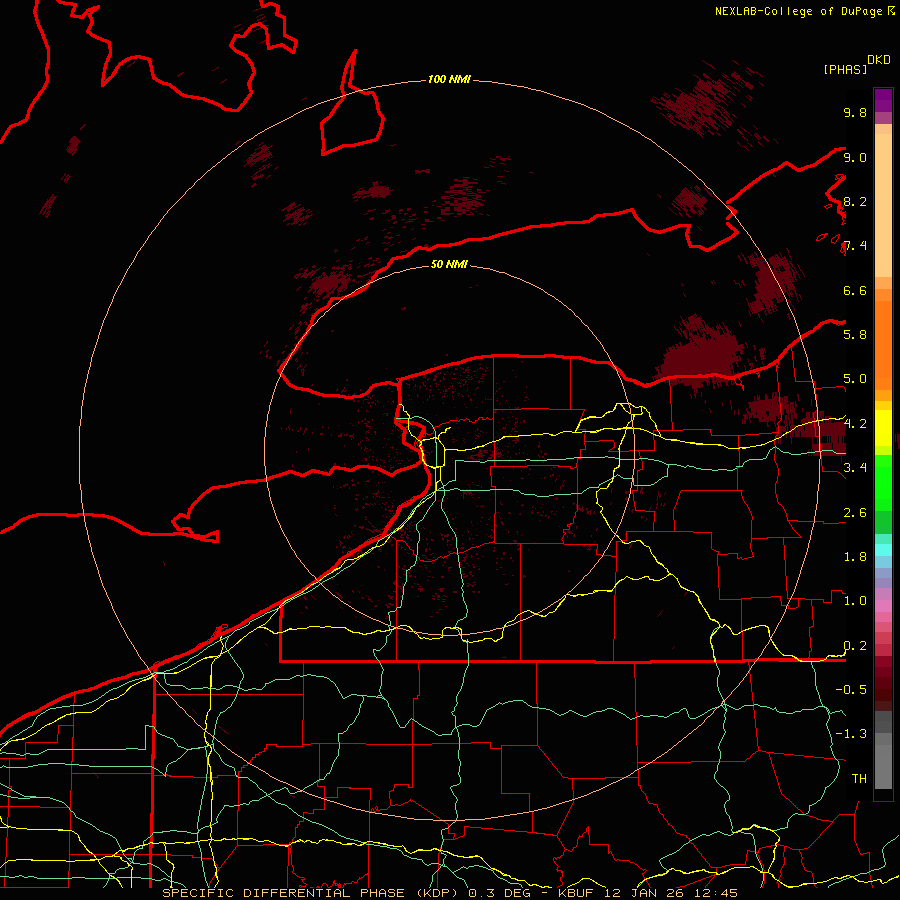Click the 1.0 color scale value
900x900 pixels.
click(x=855, y=601)
